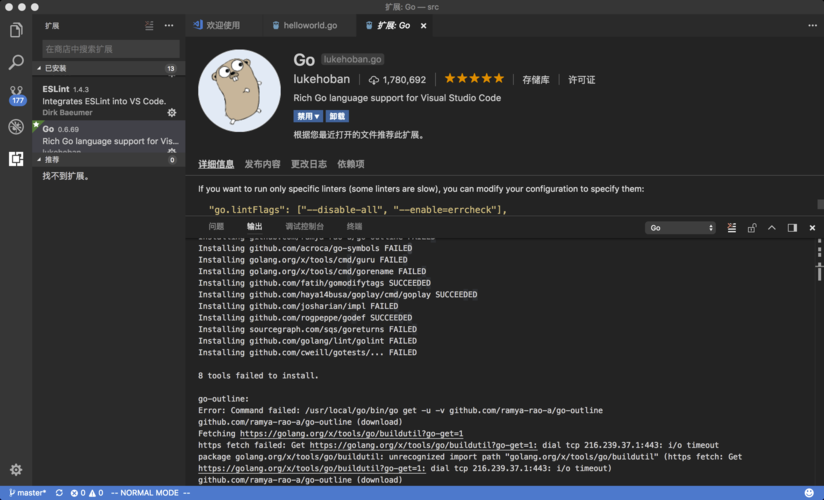Click the "8 tools failed to install." line
Screen dimensions: 824x500
coord(258,376)
